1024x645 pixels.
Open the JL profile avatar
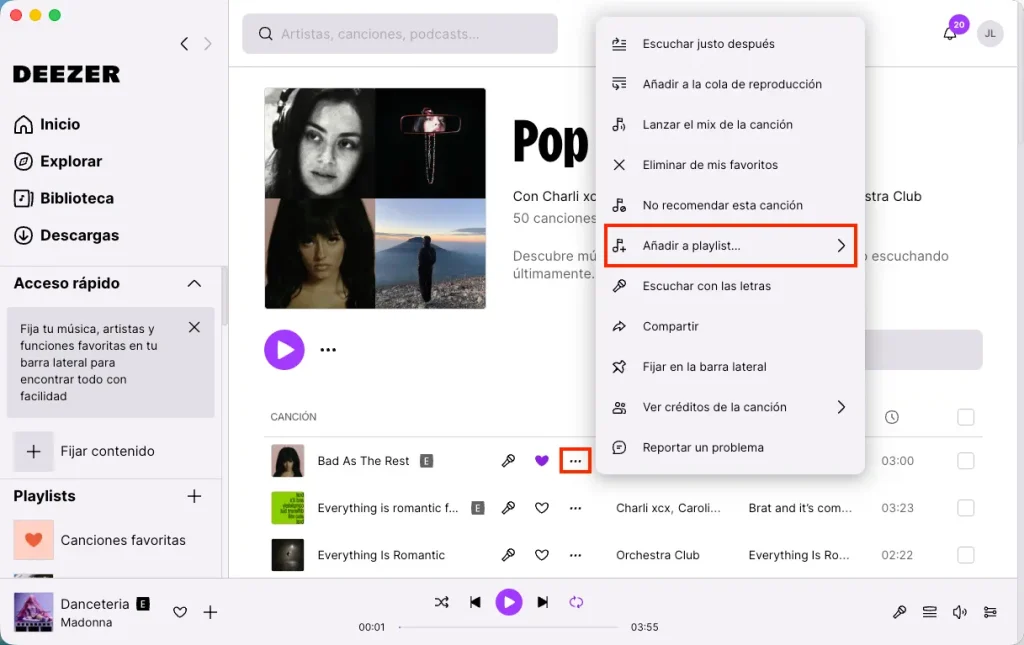[989, 33]
